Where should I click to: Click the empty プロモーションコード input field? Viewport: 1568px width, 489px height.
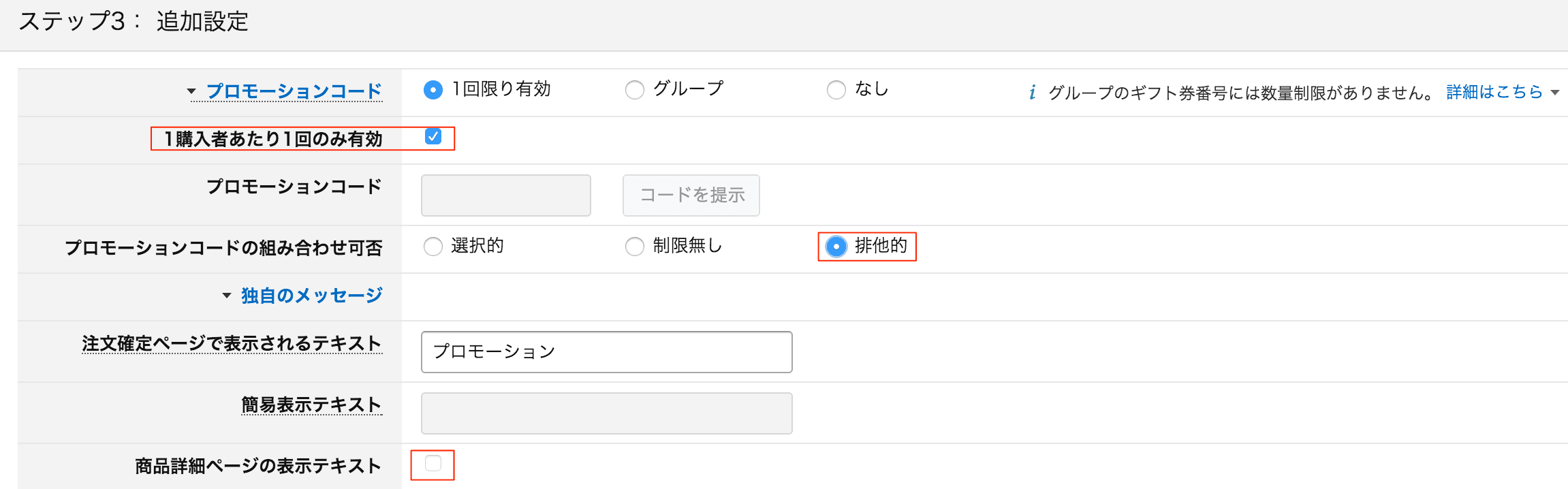click(505, 195)
